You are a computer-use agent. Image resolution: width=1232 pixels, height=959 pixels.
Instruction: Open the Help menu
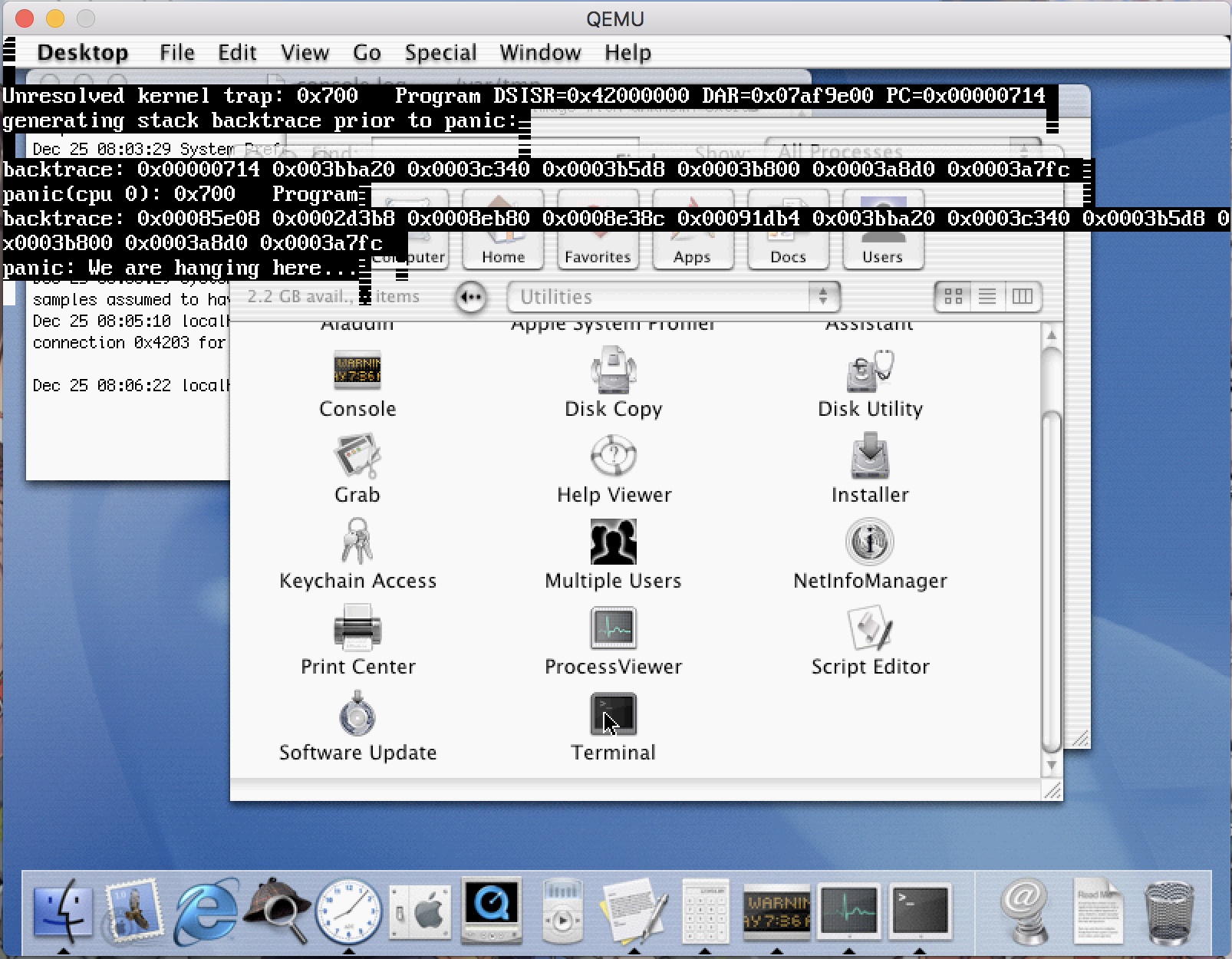pyautogui.click(x=628, y=52)
